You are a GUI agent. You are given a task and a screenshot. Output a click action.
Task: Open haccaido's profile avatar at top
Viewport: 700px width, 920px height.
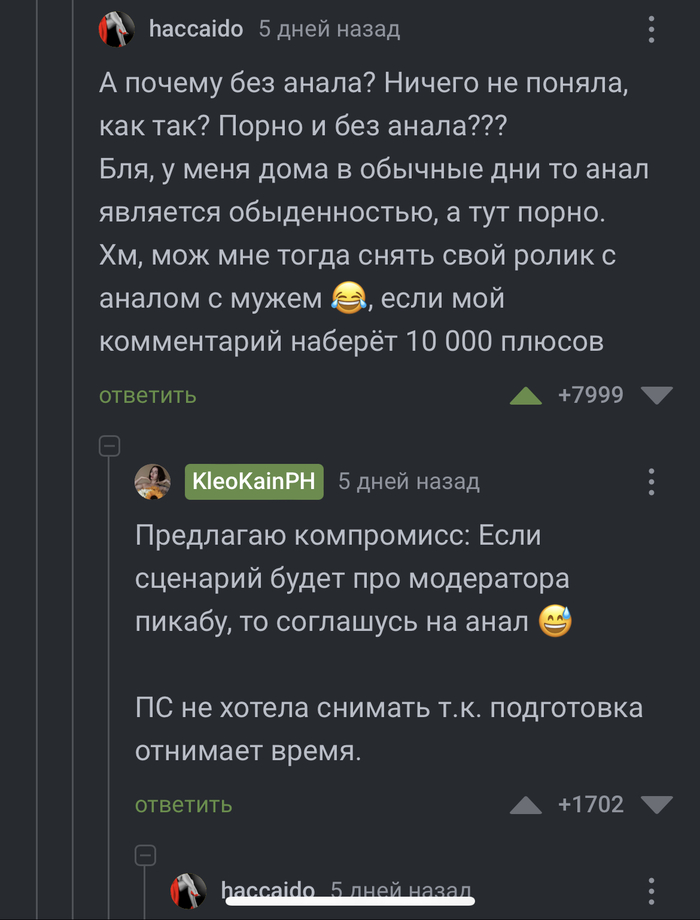point(116,29)
